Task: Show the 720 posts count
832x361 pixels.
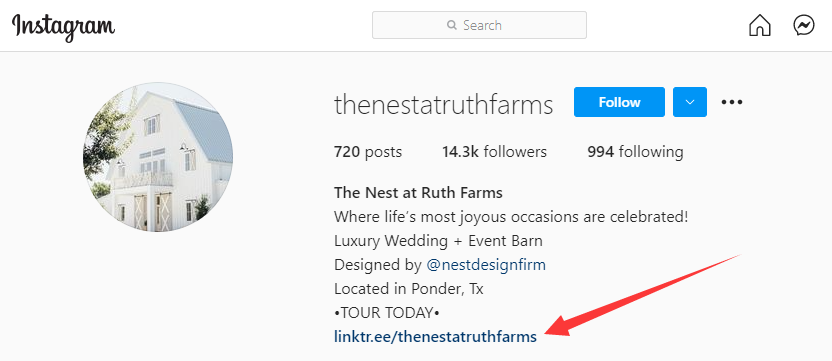Action: (368, 152)
